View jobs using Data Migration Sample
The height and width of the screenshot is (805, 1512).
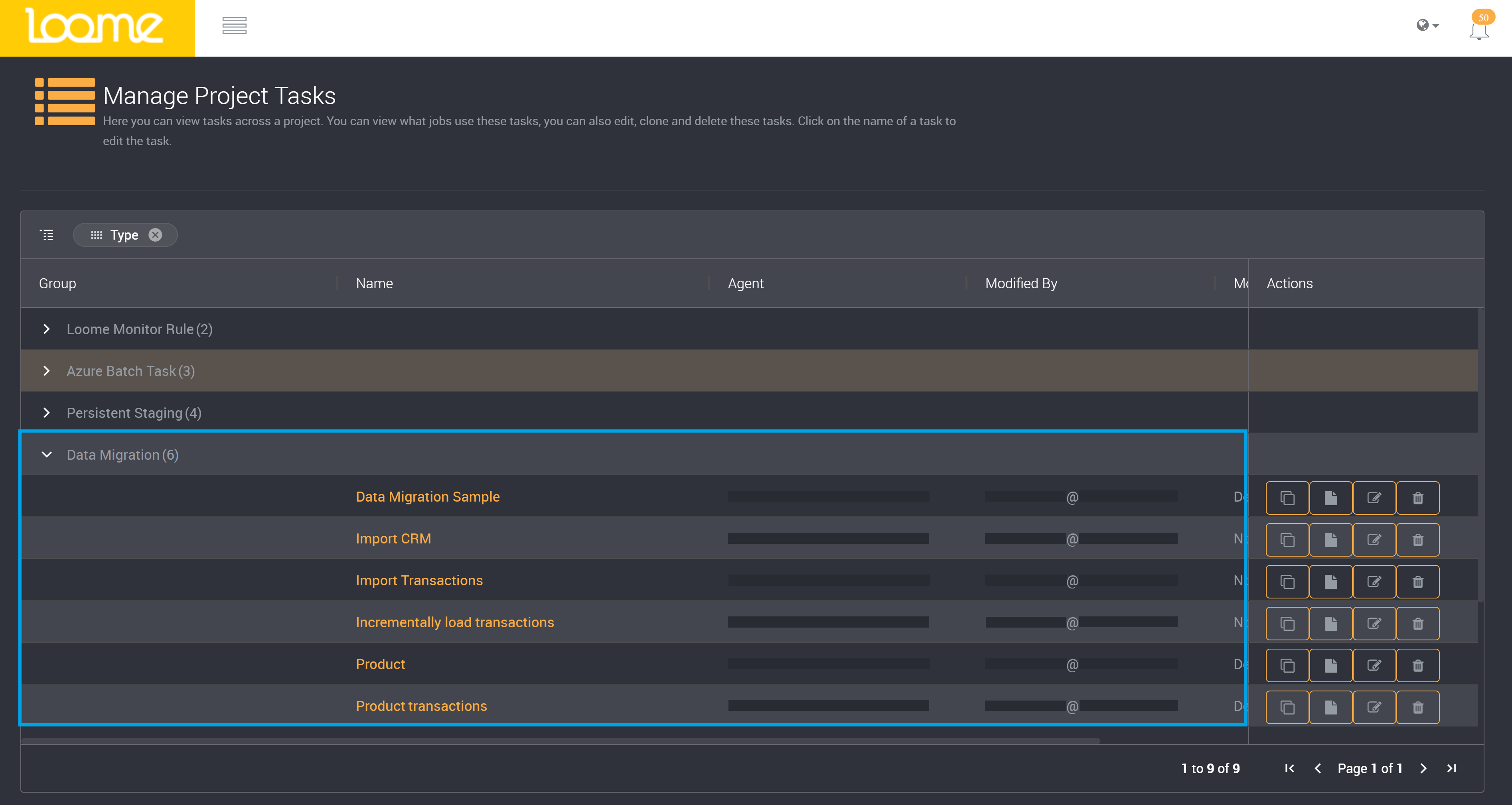point(1330,498)
